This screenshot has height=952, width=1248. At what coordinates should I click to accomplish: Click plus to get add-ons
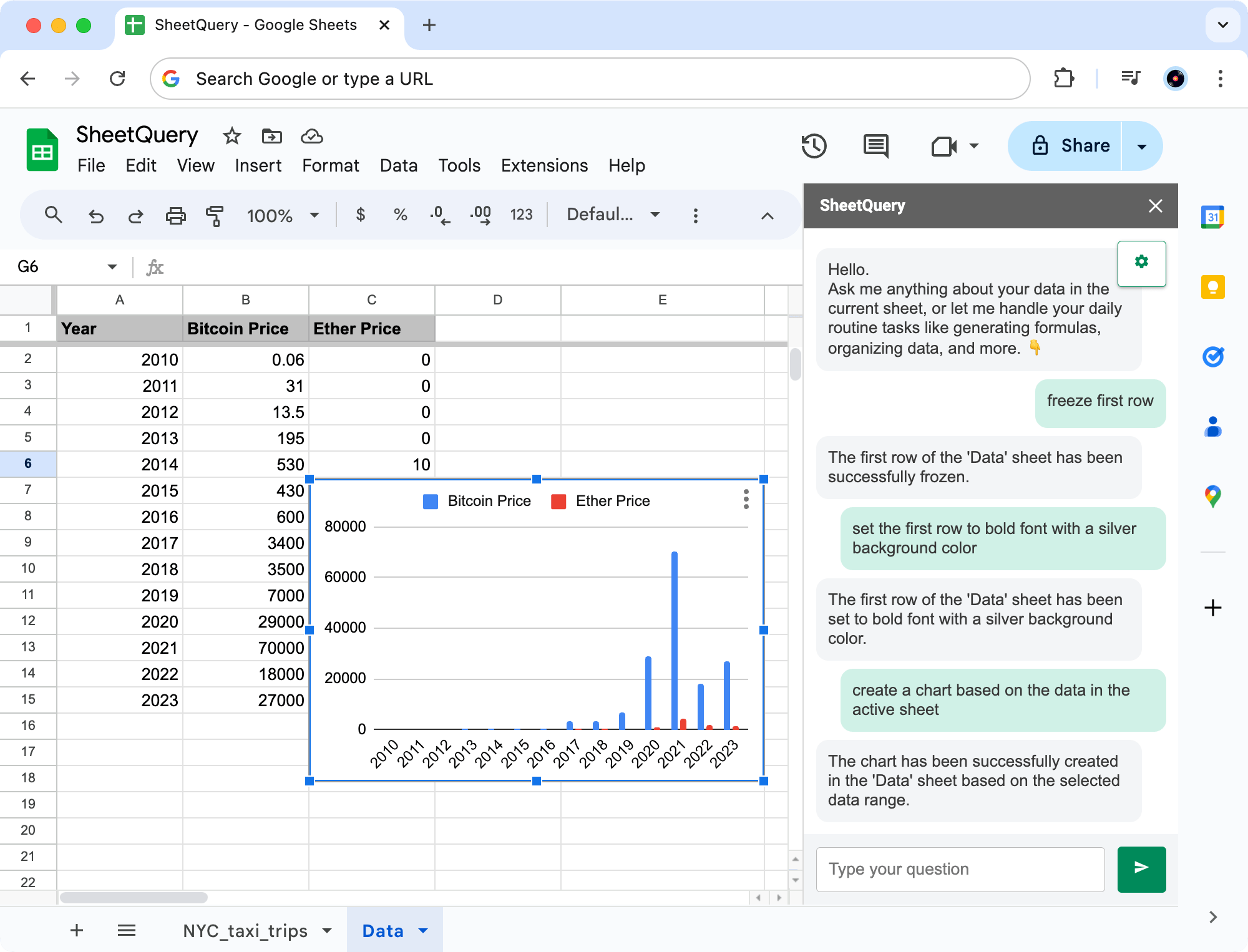[x=1212, y=608]
